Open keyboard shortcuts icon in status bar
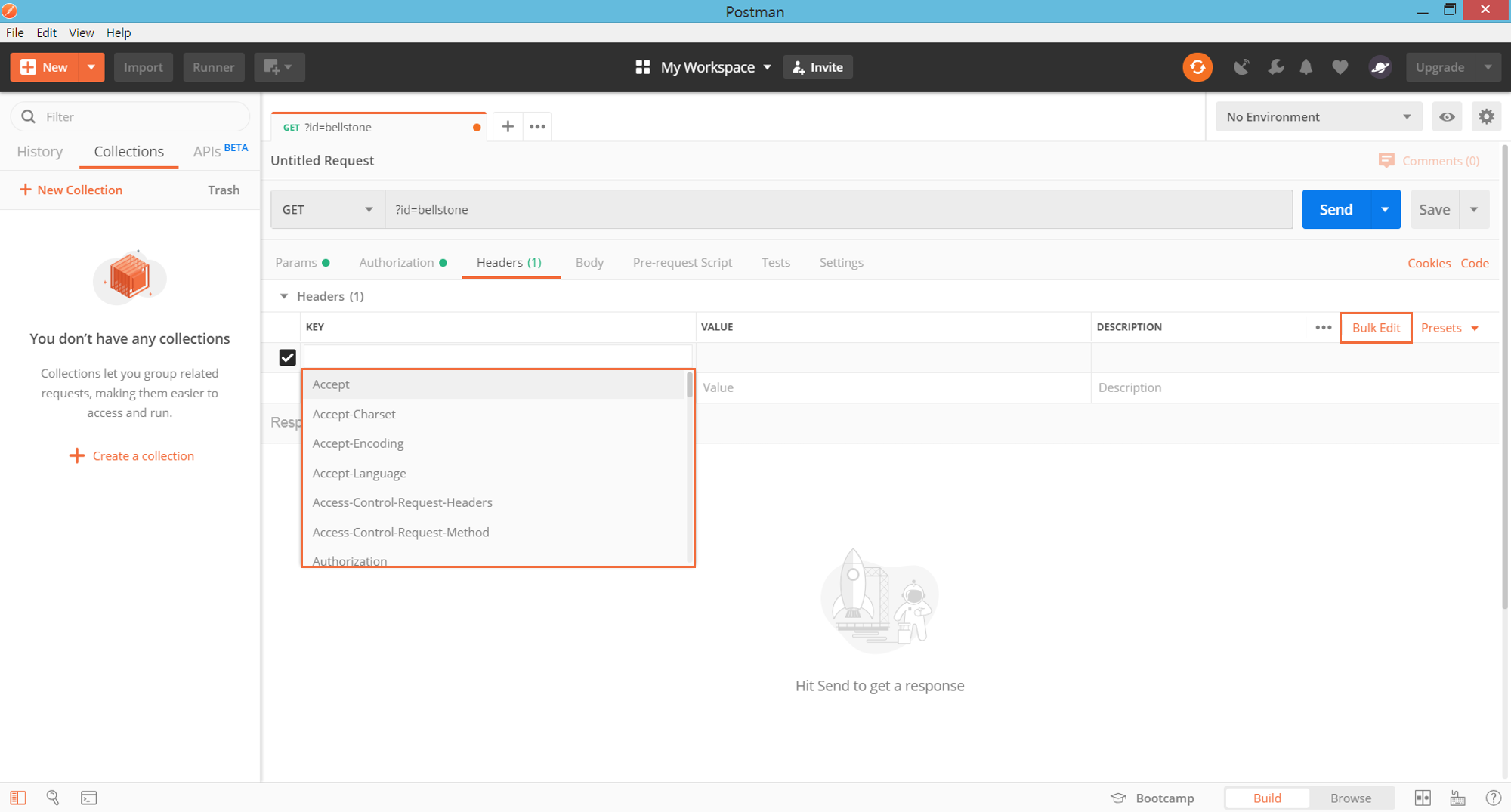The image size is (1511, 812). tap(1458, 798)
